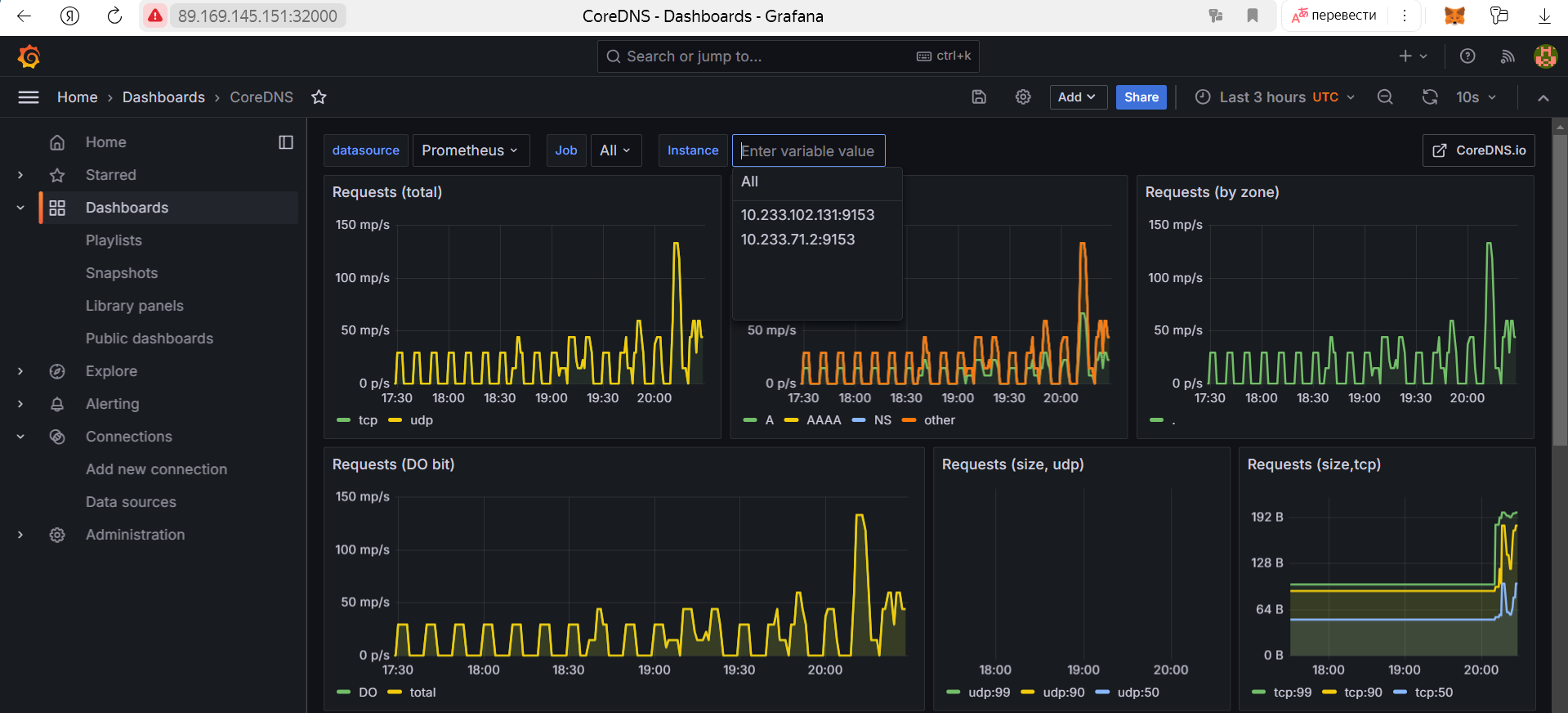This screenshot has height=713, width=1568.
Task: Open the Job All dropdown
Action: 615,150
